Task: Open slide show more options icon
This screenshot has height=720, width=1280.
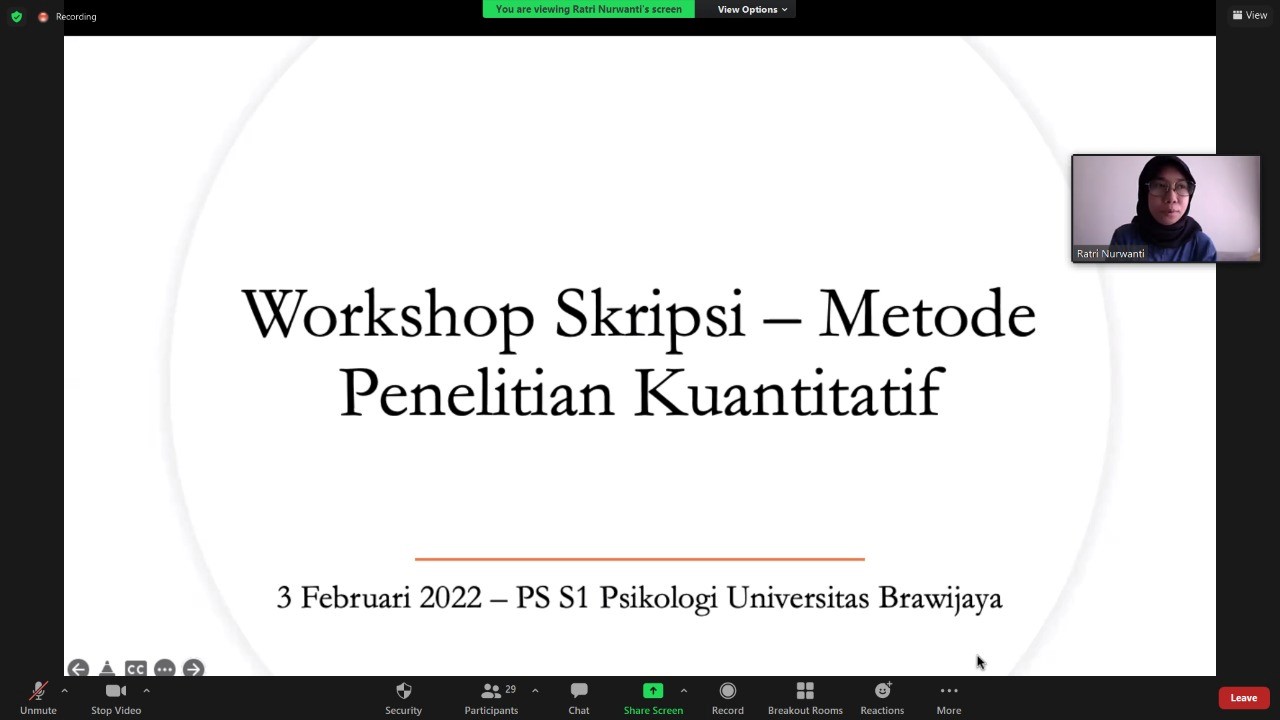Action: pyautogui.click(x=165, y=669)
